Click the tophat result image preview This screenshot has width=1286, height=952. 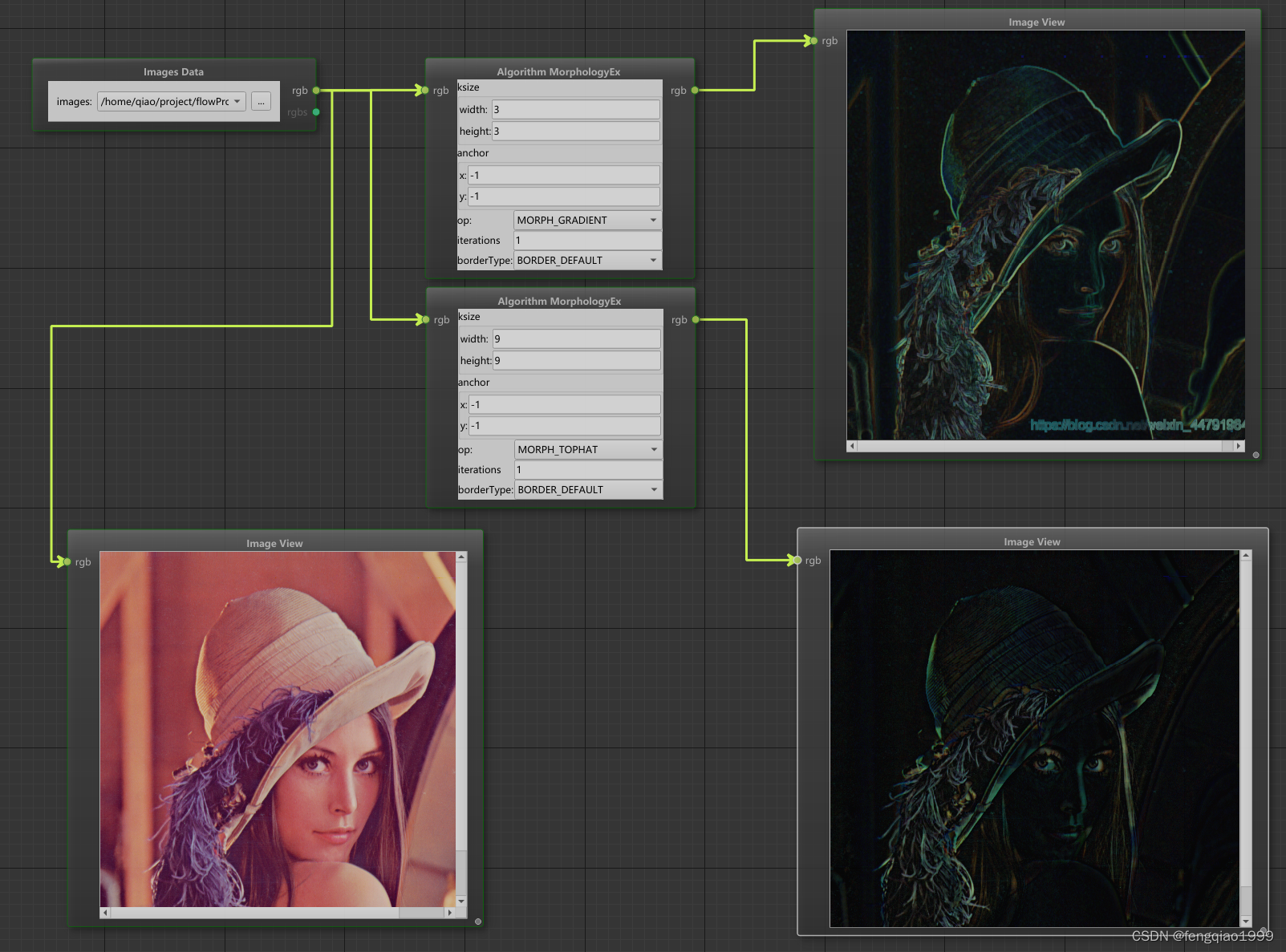pos(1035,739)
